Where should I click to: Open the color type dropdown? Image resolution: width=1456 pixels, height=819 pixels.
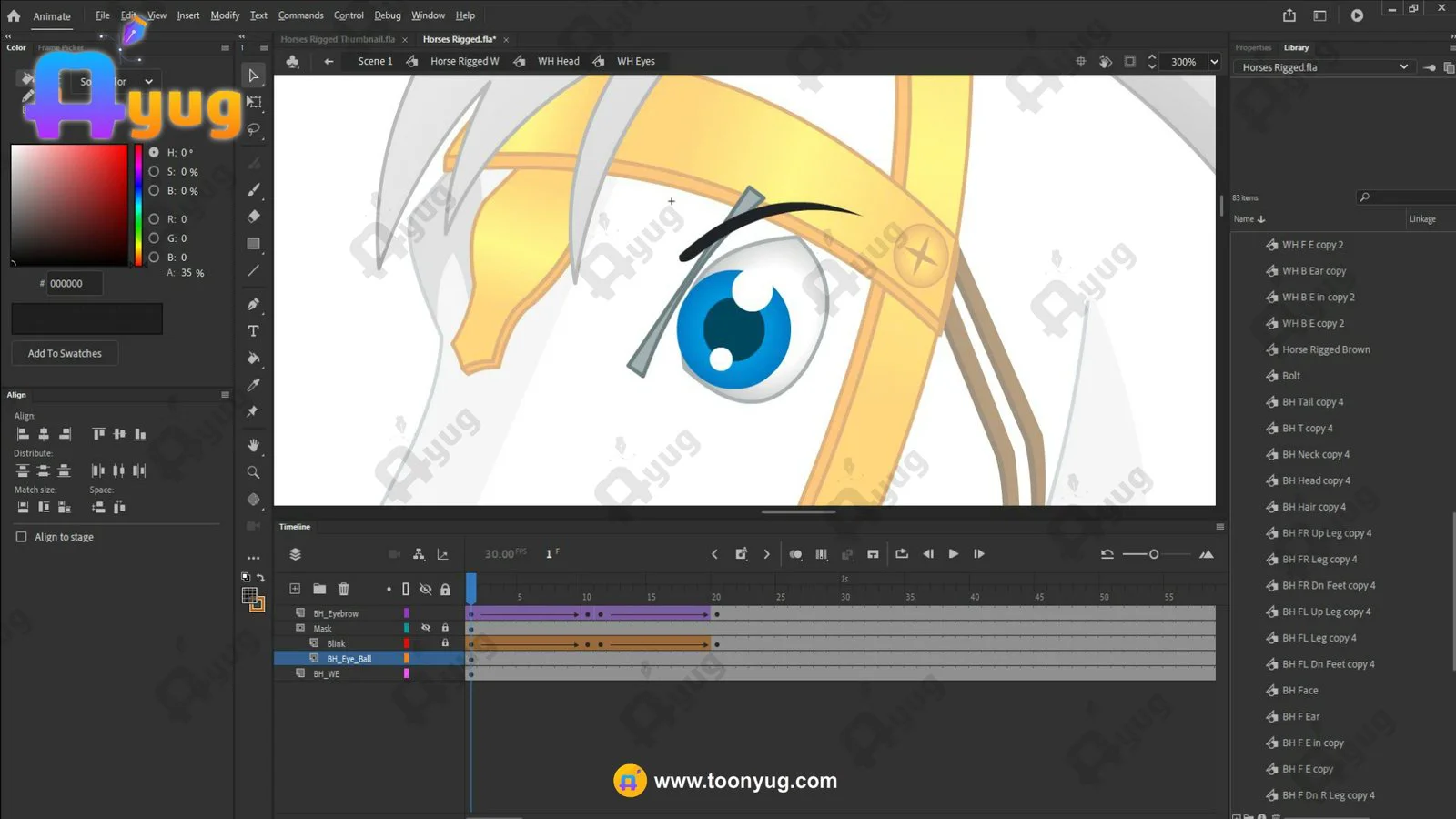pyautogui.click(x=148, y=82)
